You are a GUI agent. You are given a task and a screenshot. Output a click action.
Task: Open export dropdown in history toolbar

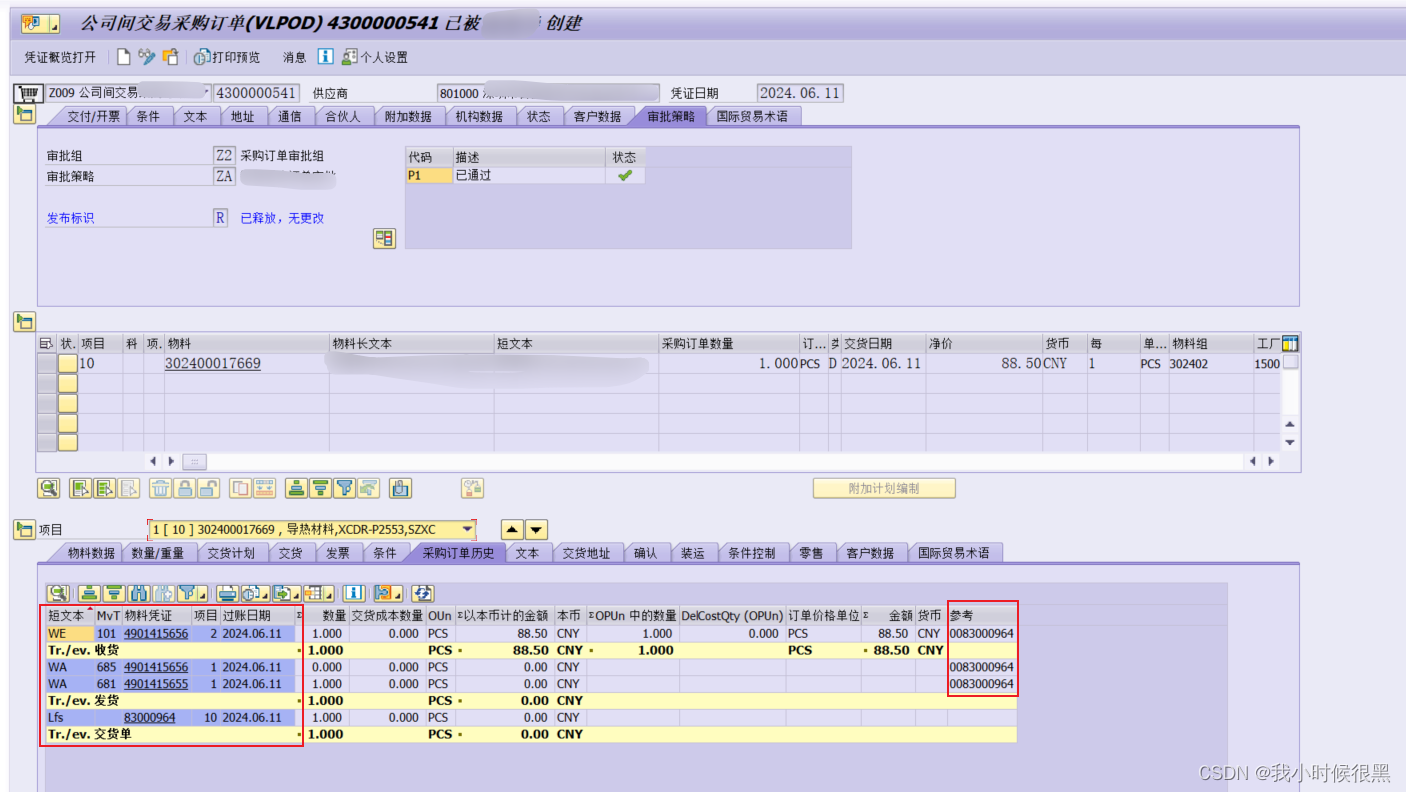287,593
